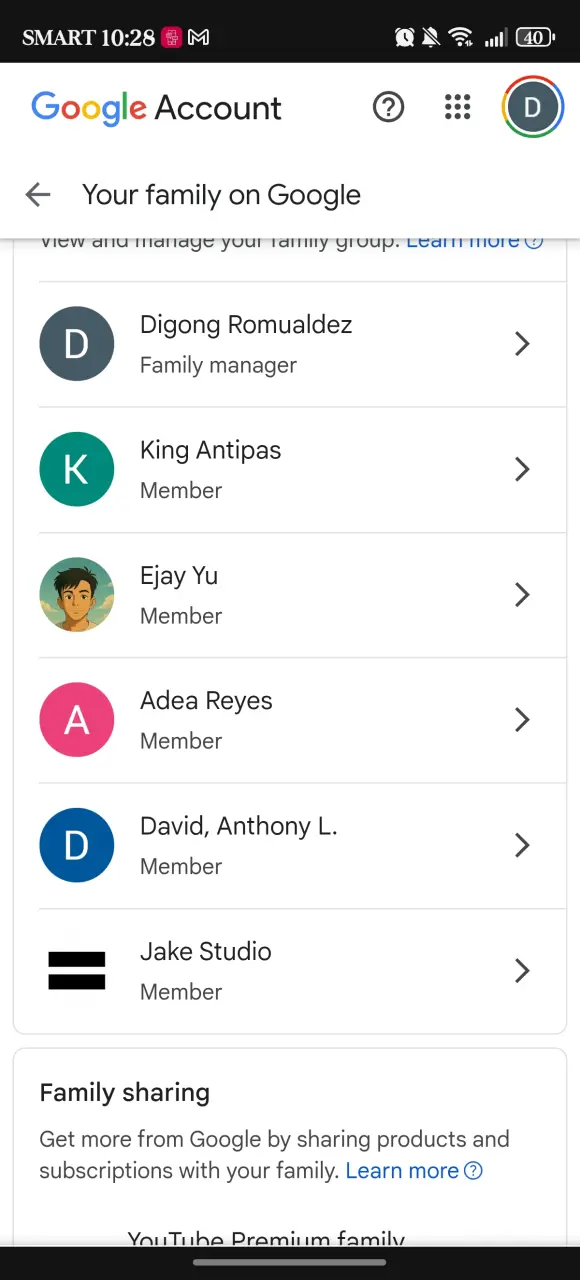Image resolution: width=580 pixels, height=1280 pixels.
Task: Expand Jake Studio member chevron
Action: click(x=522, y=971)
